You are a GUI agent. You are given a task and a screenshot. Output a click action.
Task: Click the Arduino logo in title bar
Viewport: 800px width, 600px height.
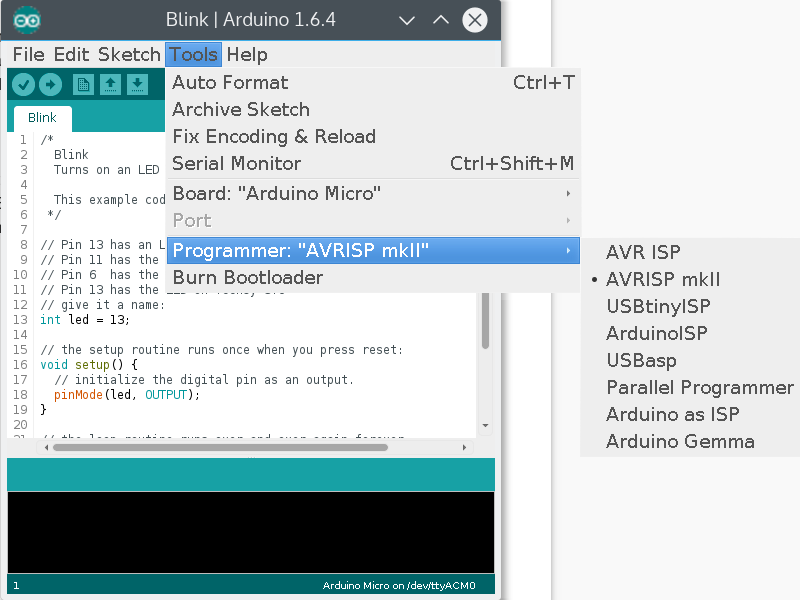tap(27, 20)
